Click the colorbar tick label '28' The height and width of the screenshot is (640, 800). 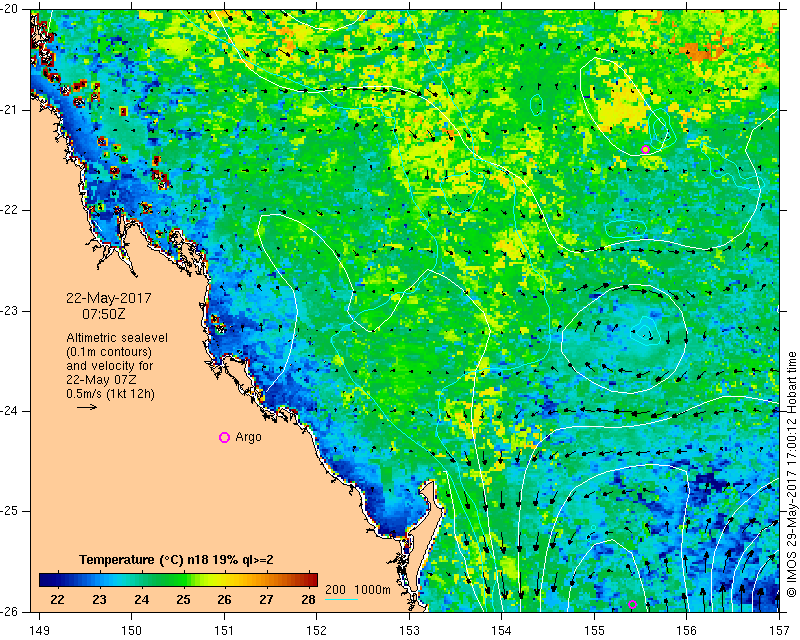click(308, 599)
